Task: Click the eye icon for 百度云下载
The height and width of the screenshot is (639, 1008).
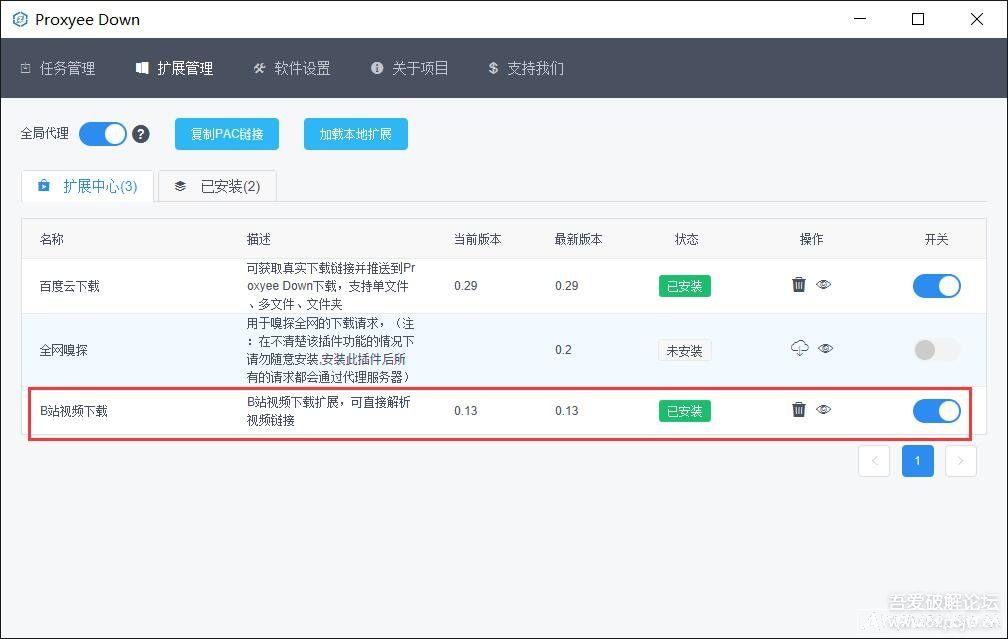Action: (x=824, y=285)
